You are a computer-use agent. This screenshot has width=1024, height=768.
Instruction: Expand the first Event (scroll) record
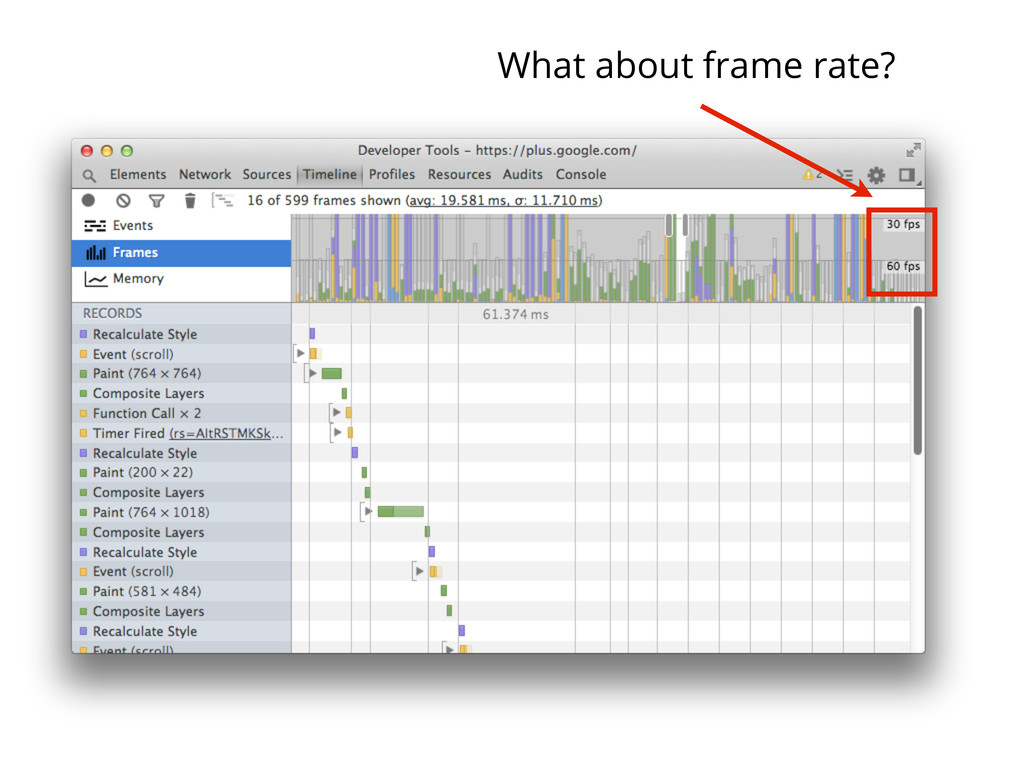coord(300,354)
